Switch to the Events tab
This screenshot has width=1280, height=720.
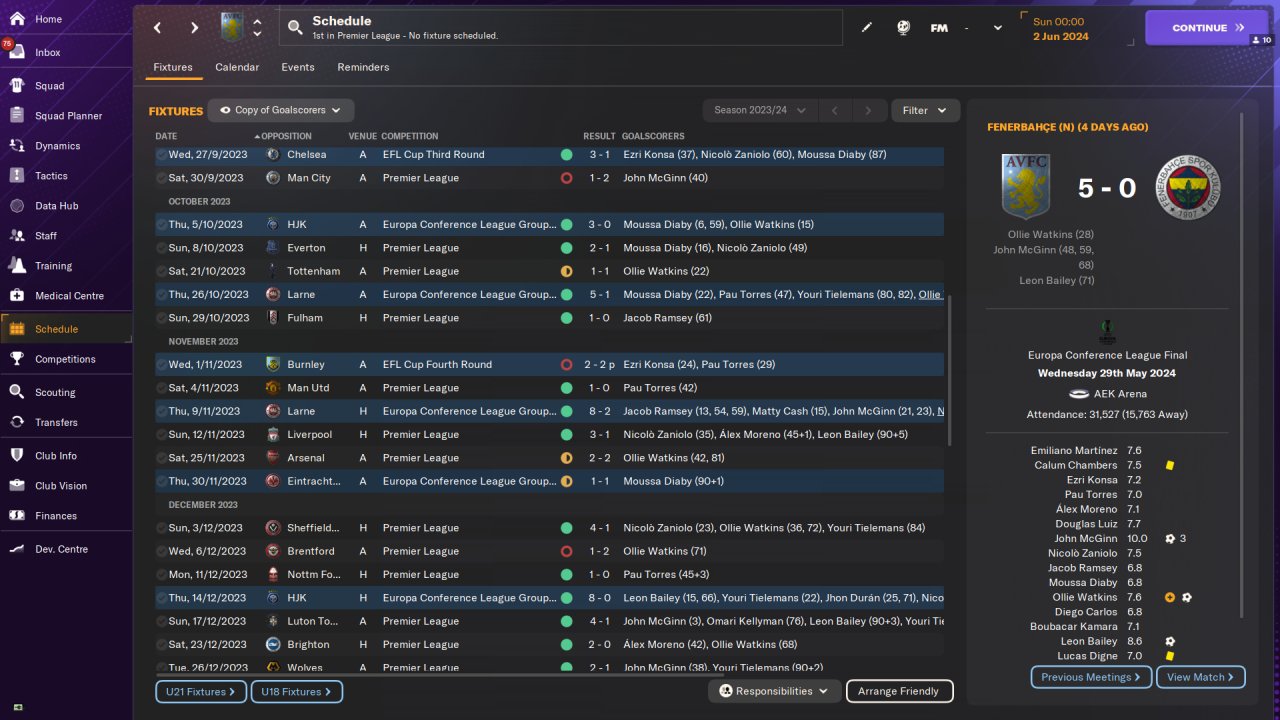(x=298, y=68)
